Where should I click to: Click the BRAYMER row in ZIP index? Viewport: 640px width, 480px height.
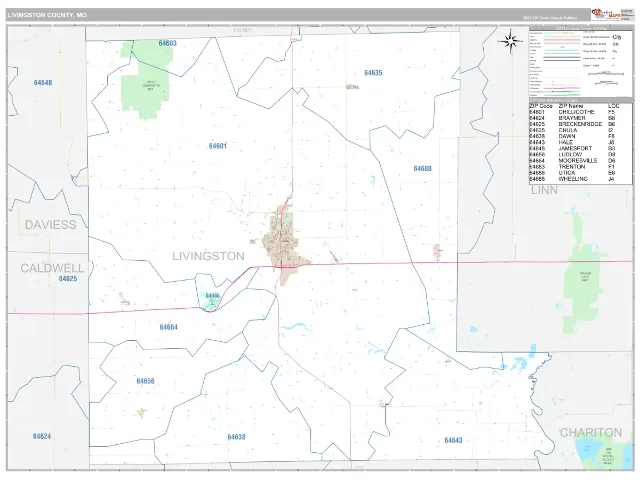coord(573,118)
